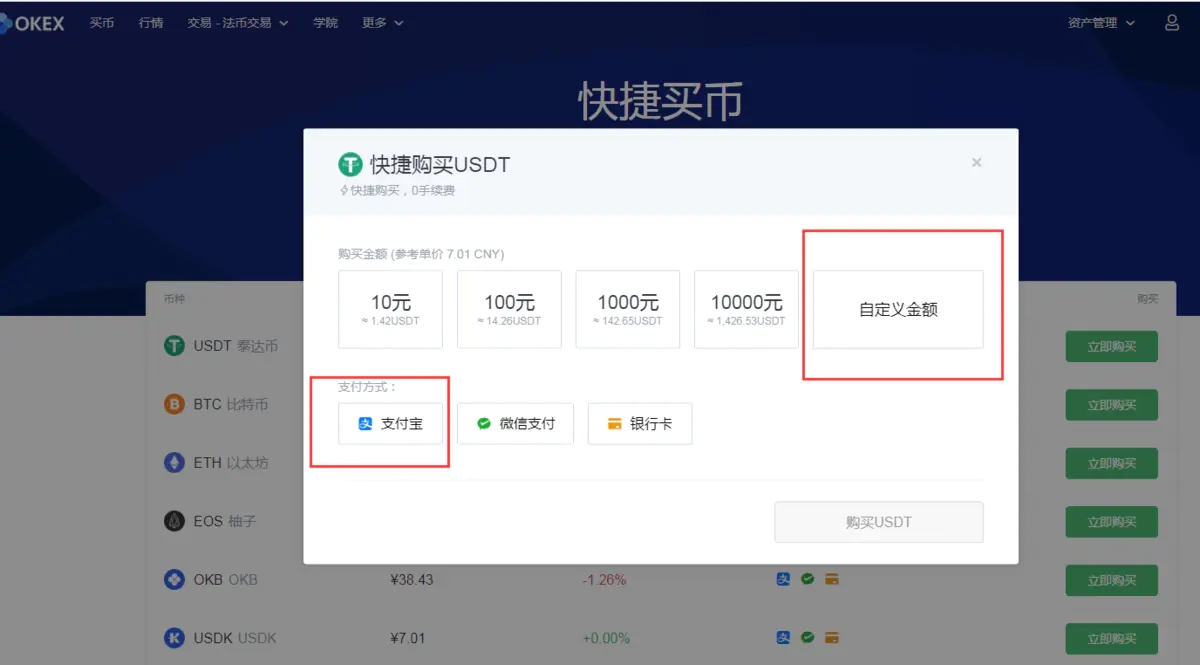Screen dimensions: 1200x665
Task: Click the ETH 以太坊 coin icon
Action: click(175, 463)
